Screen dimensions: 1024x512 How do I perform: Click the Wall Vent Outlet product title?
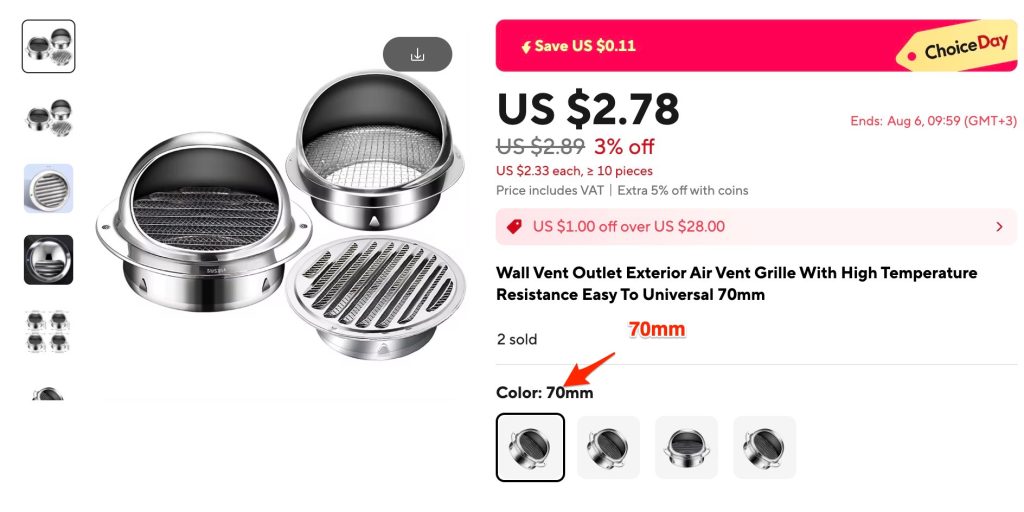737,283
